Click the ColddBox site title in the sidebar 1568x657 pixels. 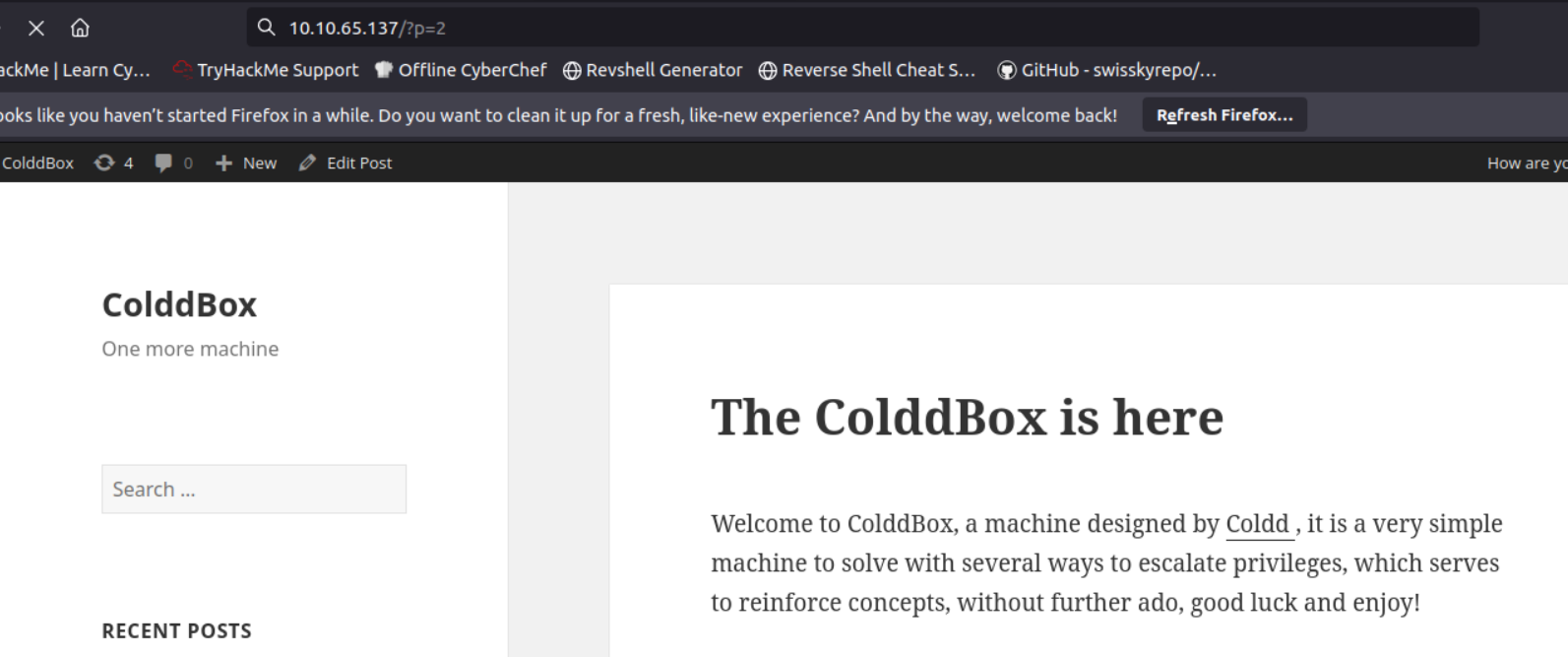(x=179, y=305)
